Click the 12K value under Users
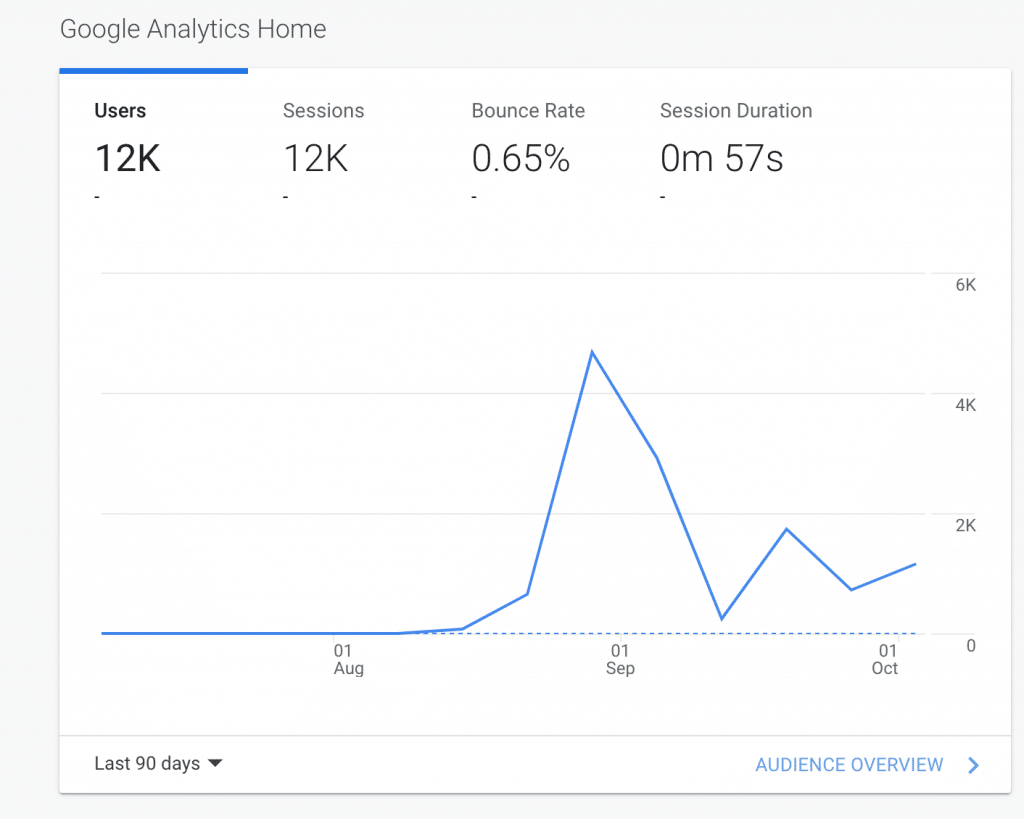The image size is (1024, 819). pos(127,158)
